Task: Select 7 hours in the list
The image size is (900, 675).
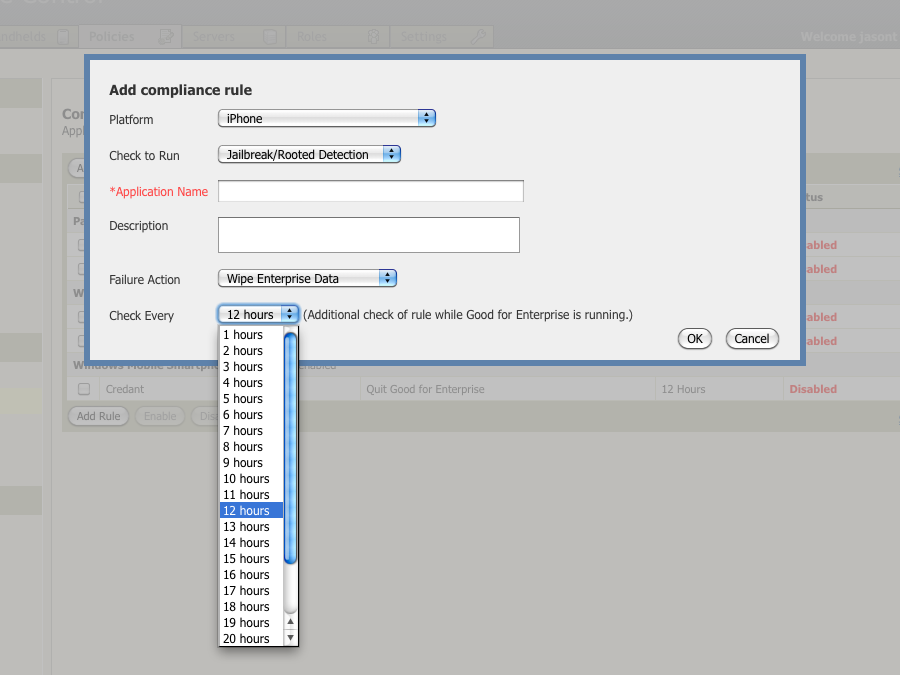Action: point(251,431)
